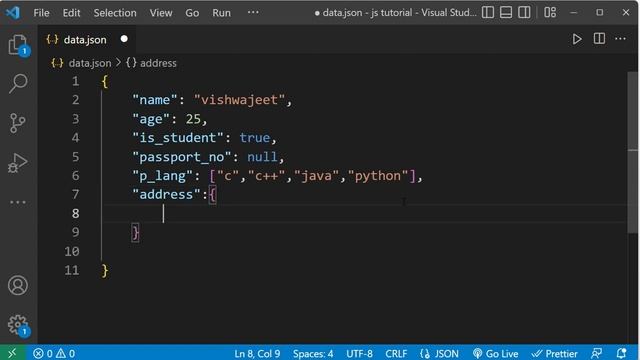This screenshot has height=360, width=640.
Task: Click the VS Code logo icon
Action: point(13,13)
